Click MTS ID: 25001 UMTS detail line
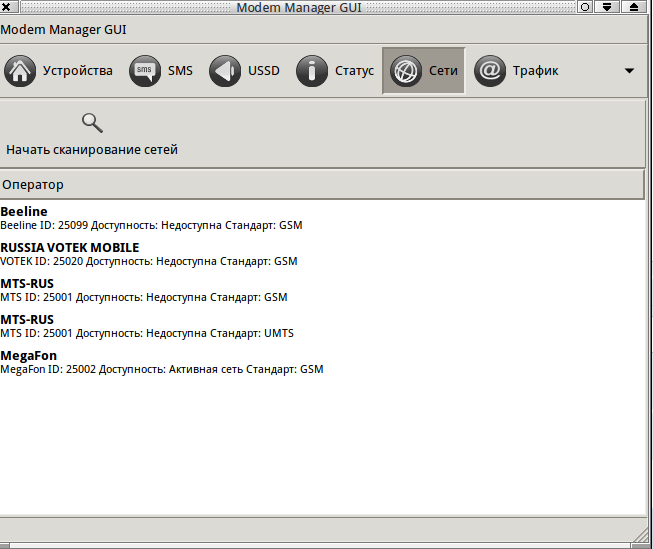This screenshot has height=549, width=653. [147, 334]
